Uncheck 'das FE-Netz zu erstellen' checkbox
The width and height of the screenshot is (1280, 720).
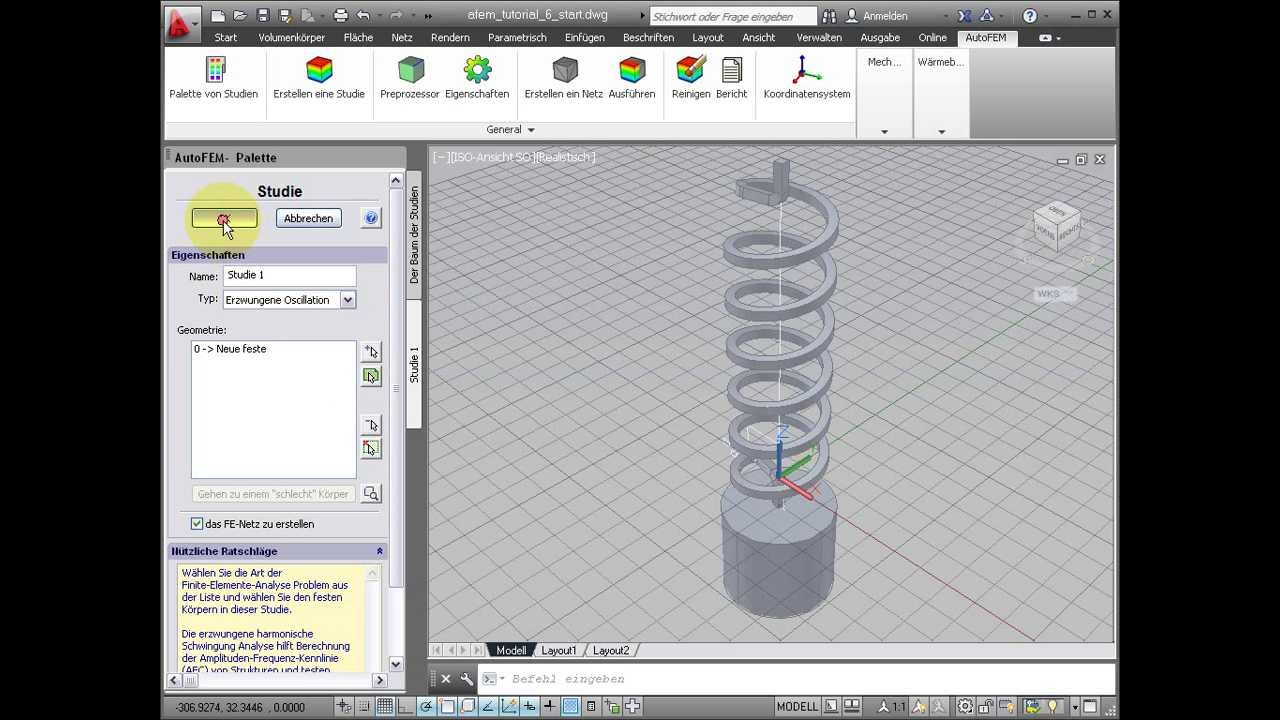click(197, 524)
